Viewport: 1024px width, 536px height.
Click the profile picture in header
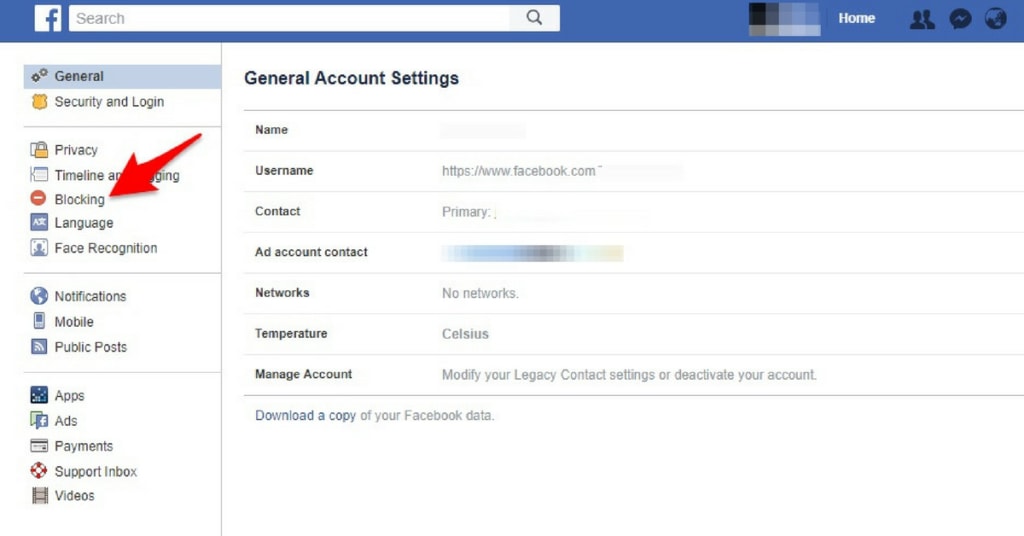click(784, 19)
